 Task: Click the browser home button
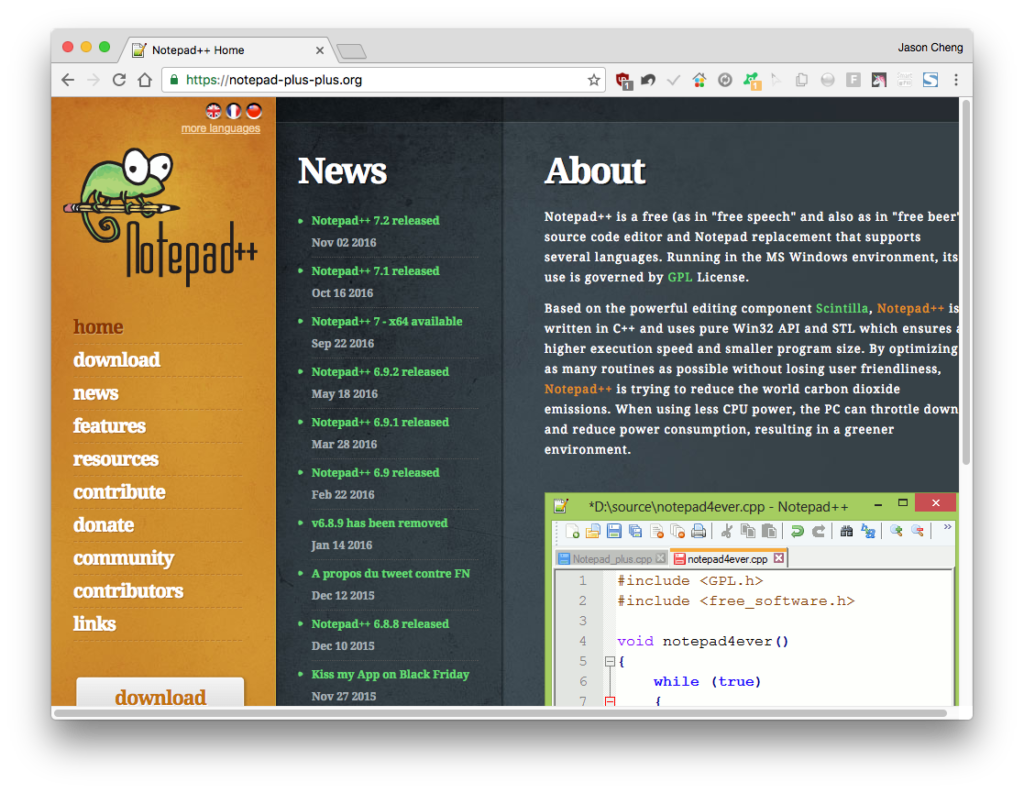[x=144, y=80]
